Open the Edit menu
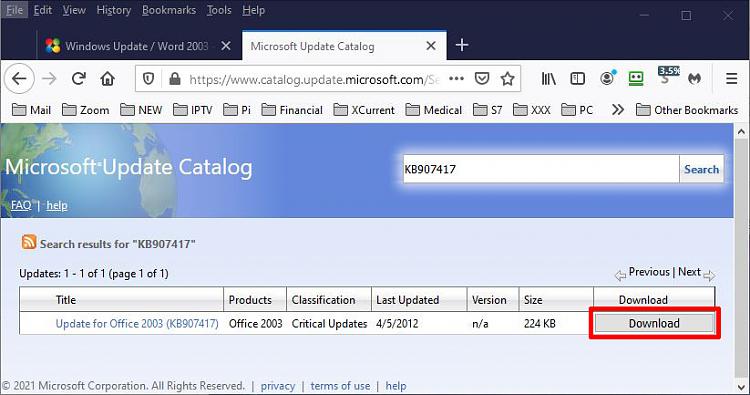 click(x=43, y=10)
